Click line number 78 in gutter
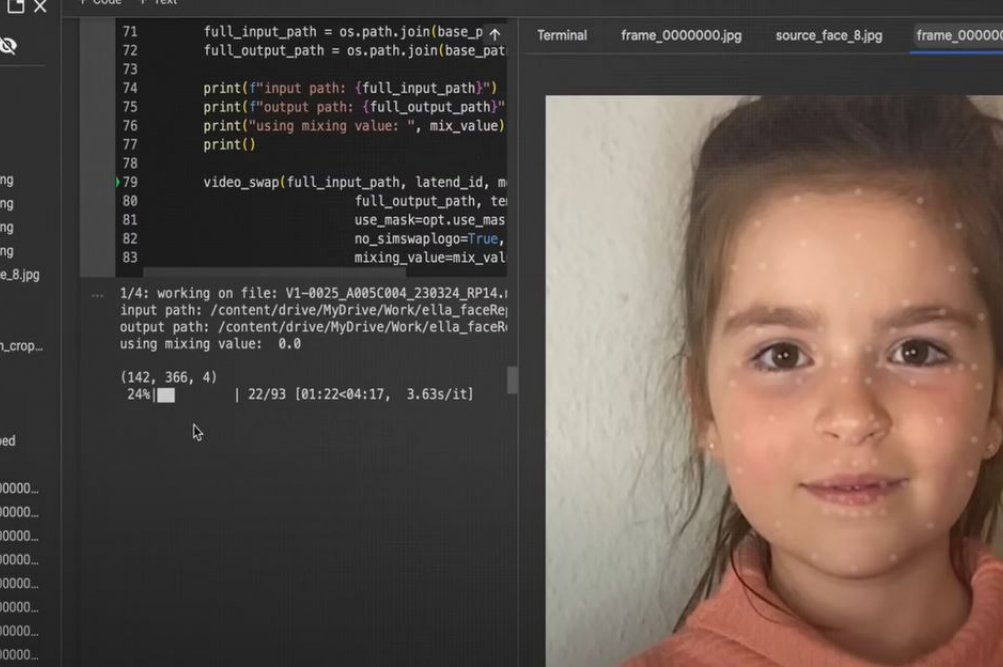The width and height of the screenshot is (1003, 667). (130, 163)
